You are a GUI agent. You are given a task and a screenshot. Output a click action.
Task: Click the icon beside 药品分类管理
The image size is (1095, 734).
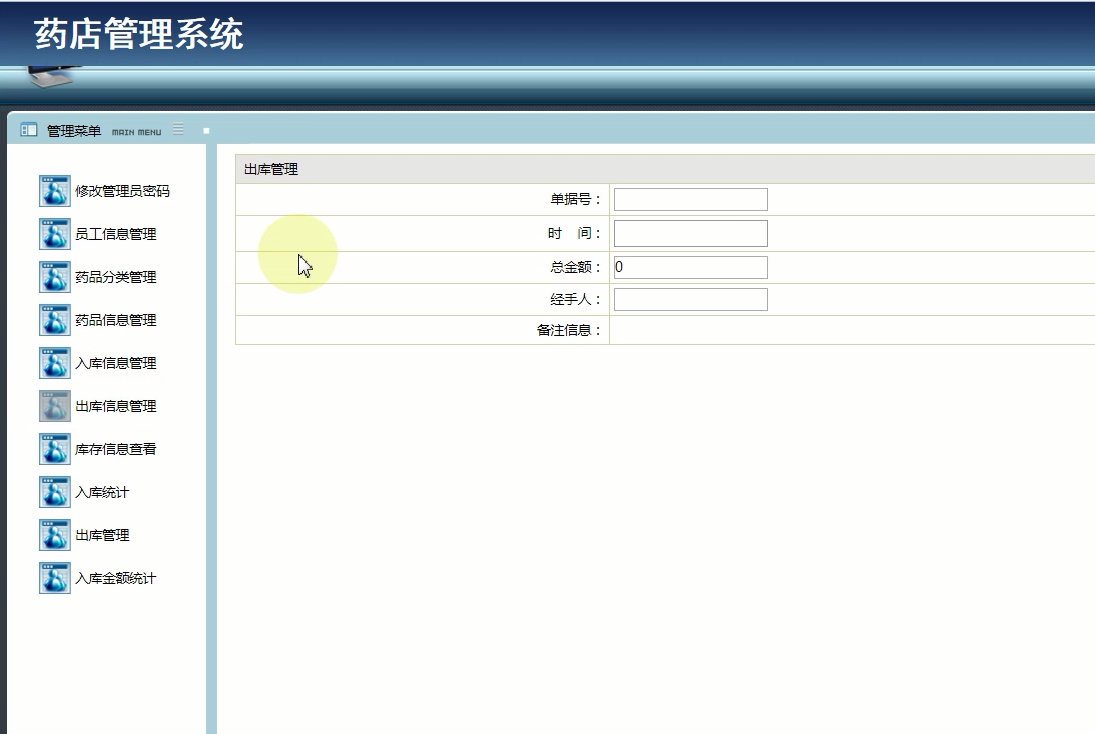54,277
